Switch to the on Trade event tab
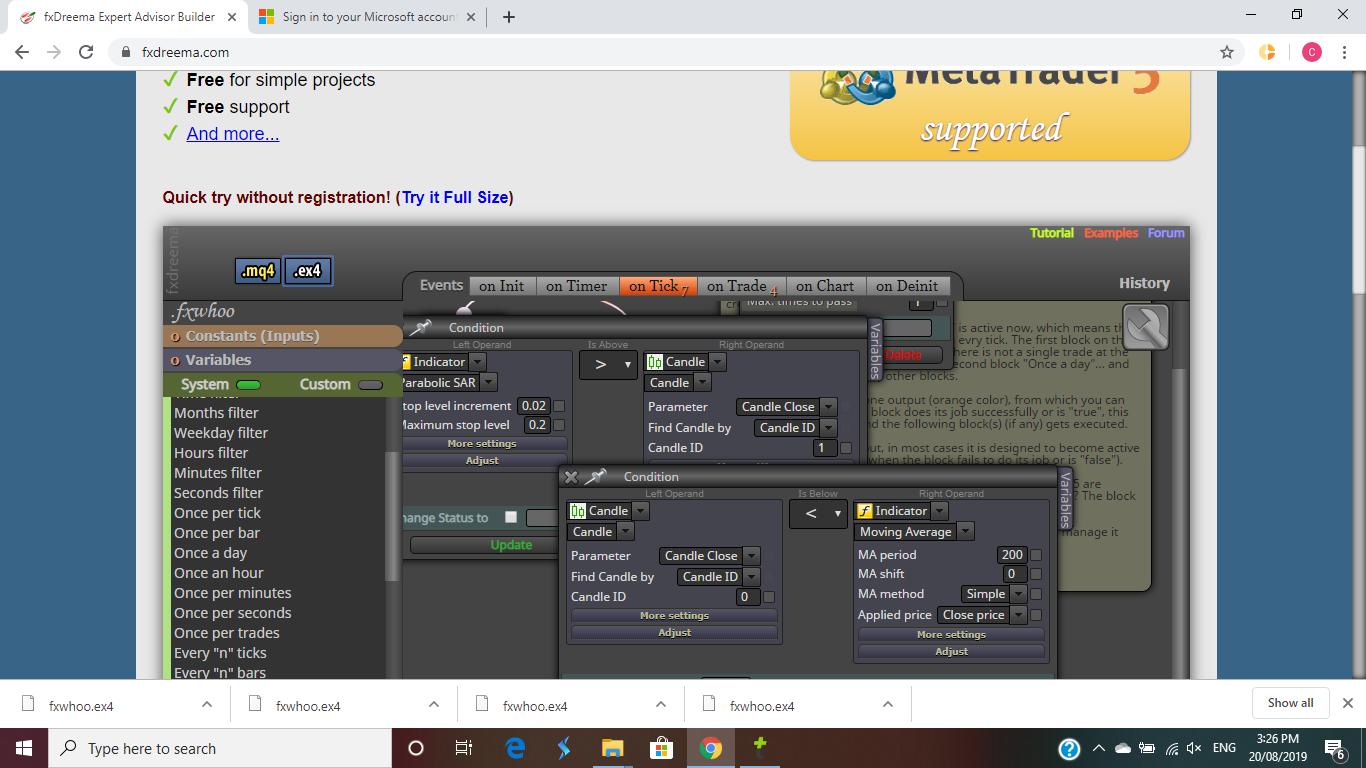 [x=741, y=286]
